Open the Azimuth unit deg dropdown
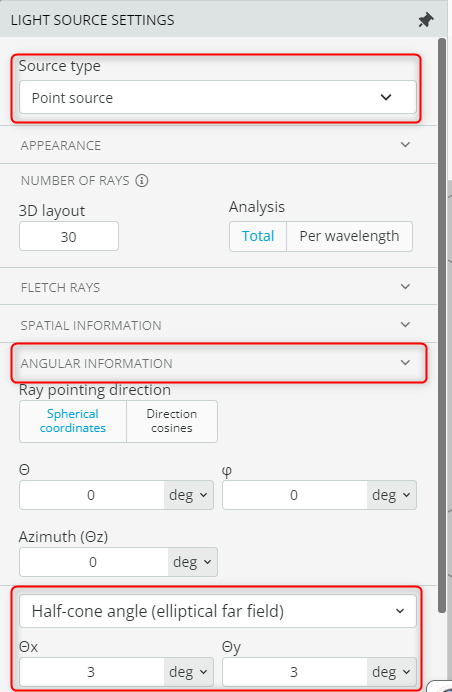 [x=192, y=562]
